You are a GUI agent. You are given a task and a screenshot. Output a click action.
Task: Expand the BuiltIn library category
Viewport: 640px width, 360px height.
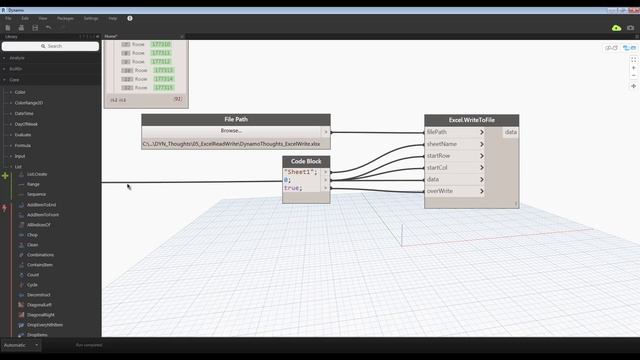point(16,69)
